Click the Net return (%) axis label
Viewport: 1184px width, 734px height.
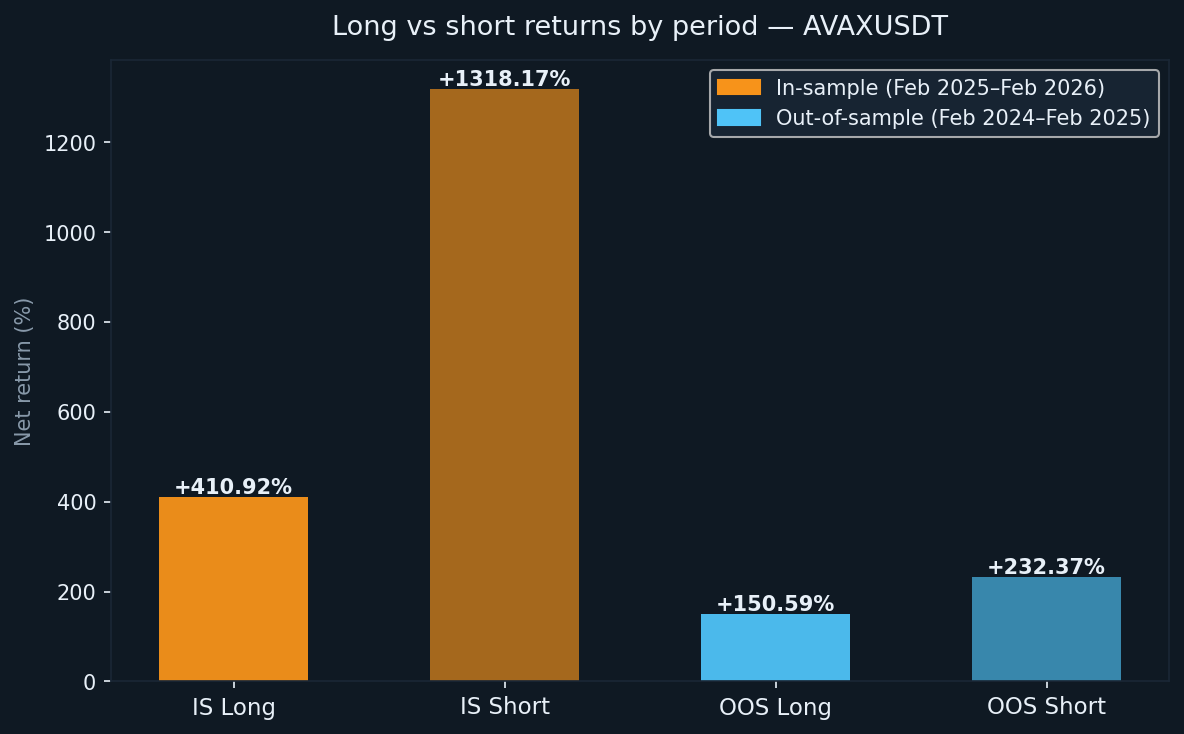click(x=24, y=371)
